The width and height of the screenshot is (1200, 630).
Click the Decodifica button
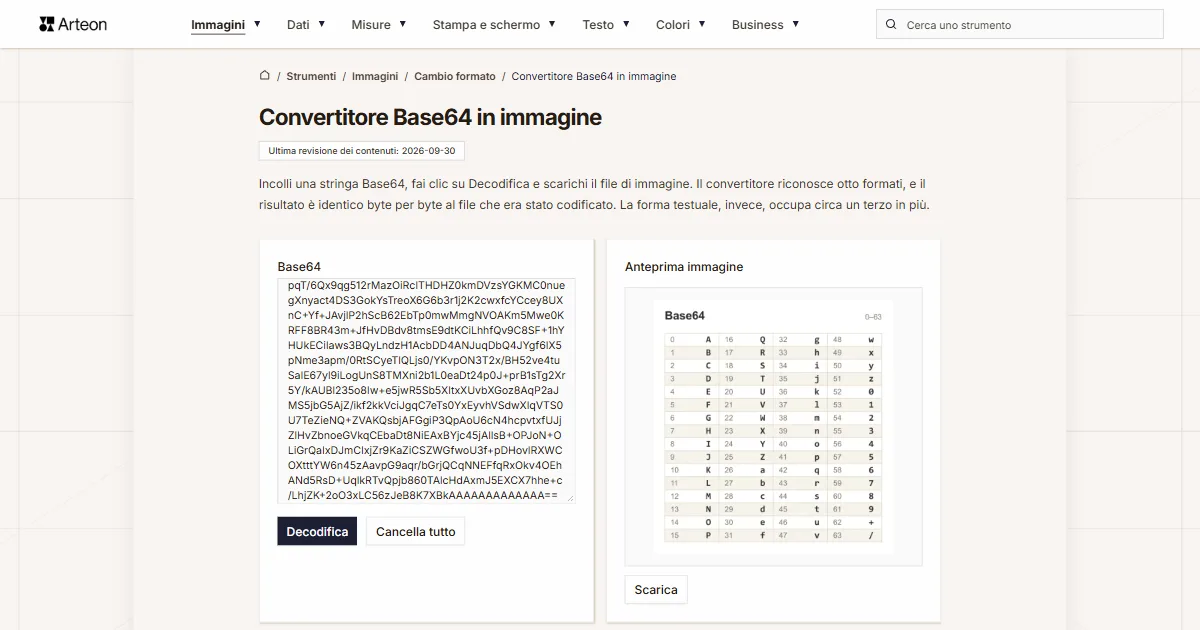[317, 531]
